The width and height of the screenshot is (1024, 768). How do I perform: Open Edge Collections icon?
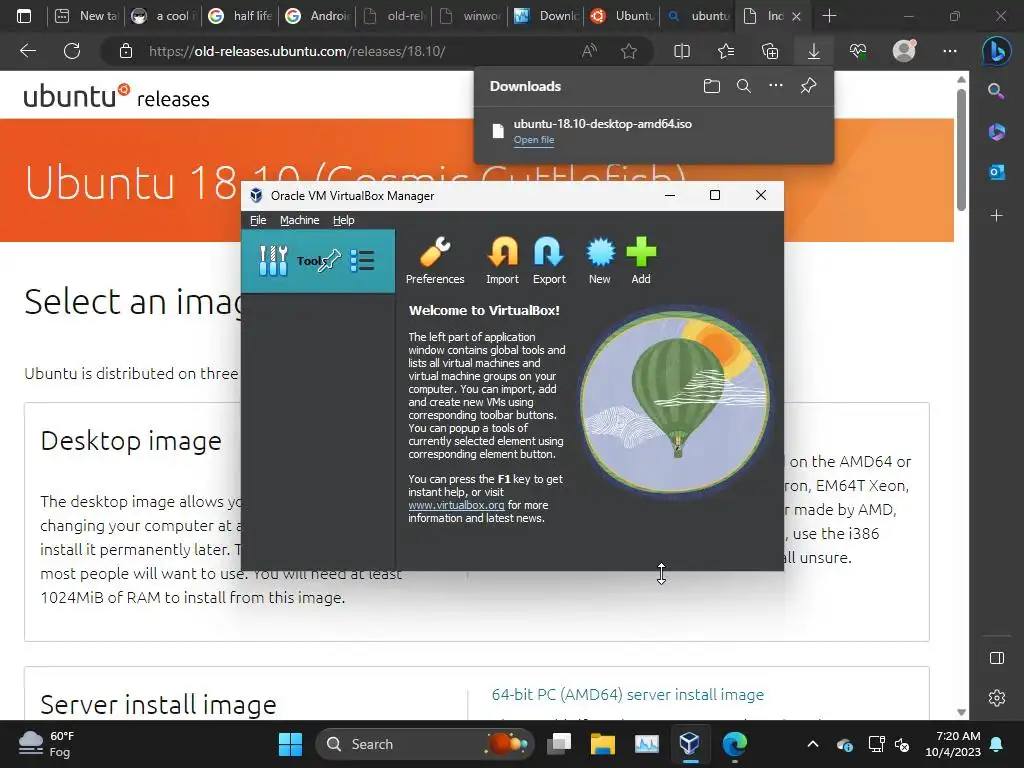[770, 51]
